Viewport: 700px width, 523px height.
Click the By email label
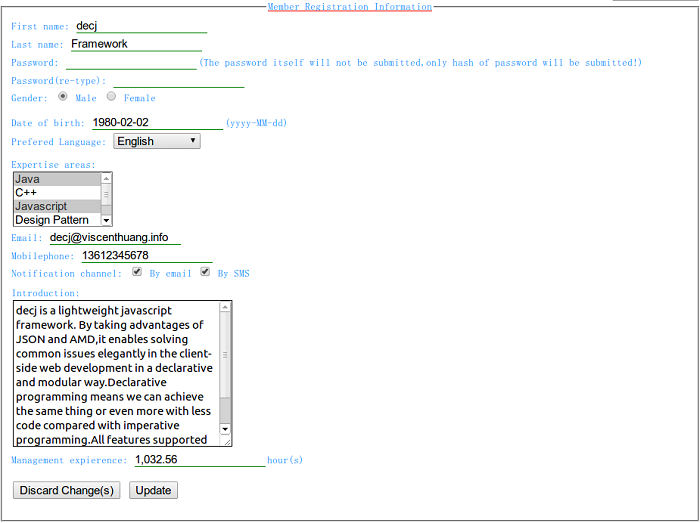coord(170,274)
